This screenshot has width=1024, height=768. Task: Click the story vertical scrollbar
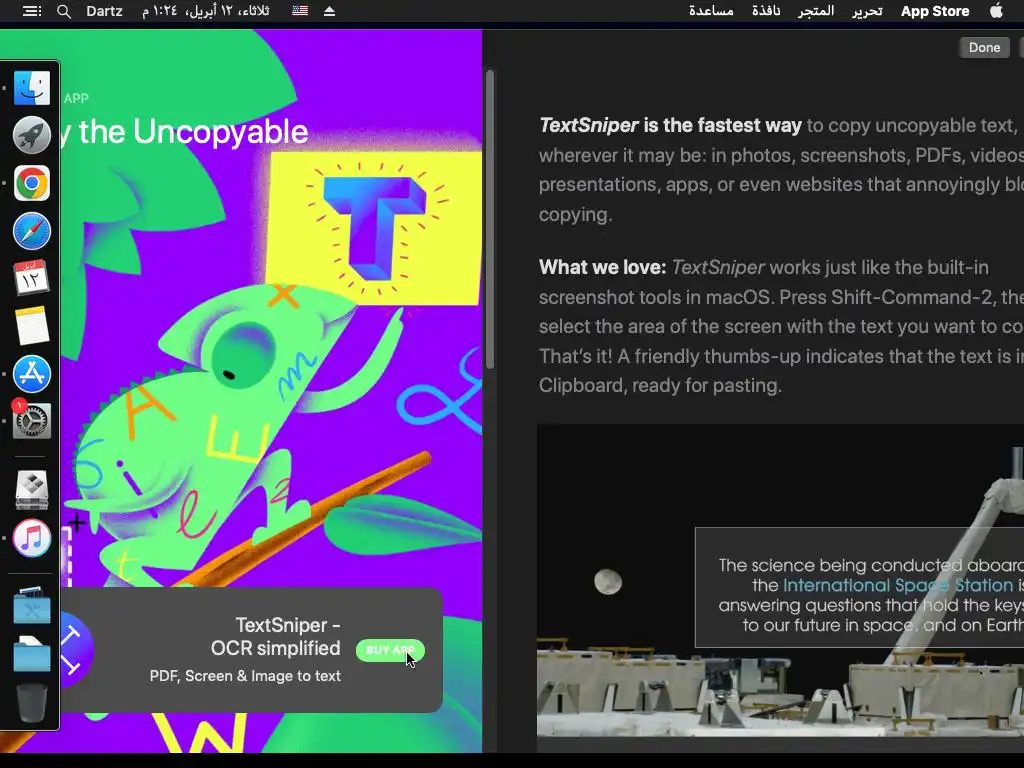(490, 219)
